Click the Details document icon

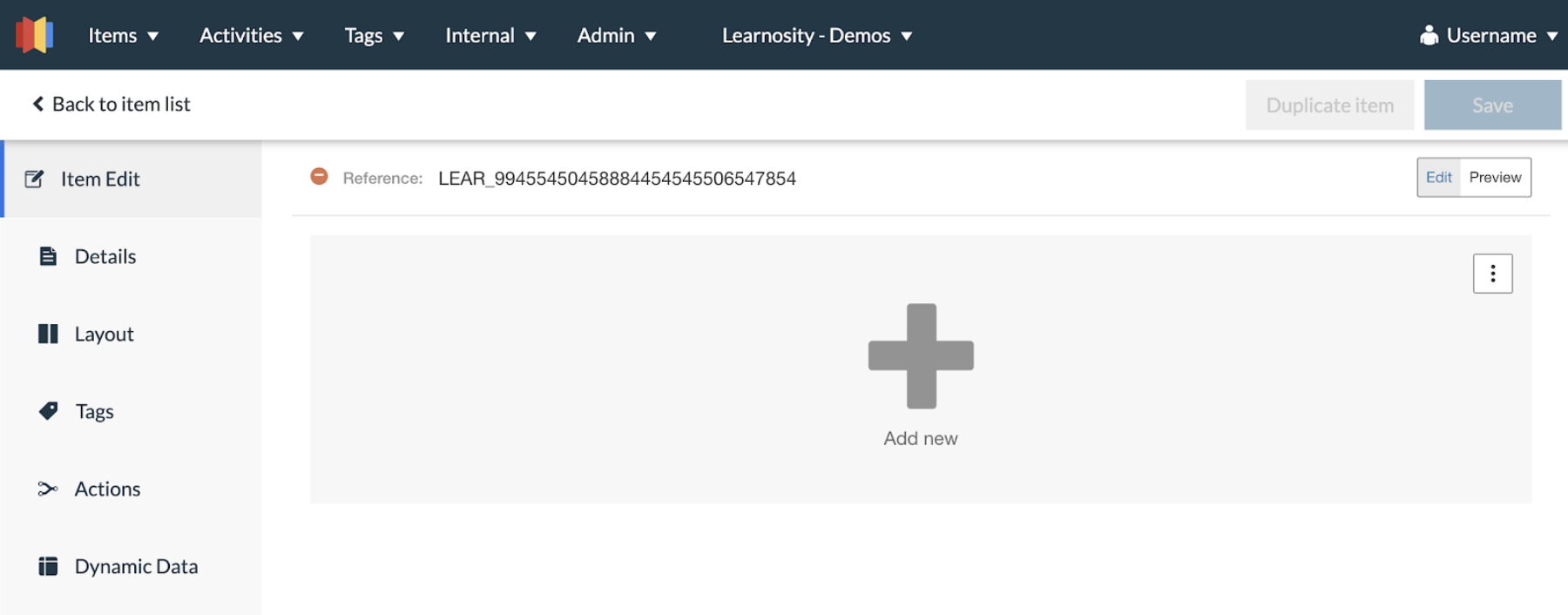click(48, 256)
